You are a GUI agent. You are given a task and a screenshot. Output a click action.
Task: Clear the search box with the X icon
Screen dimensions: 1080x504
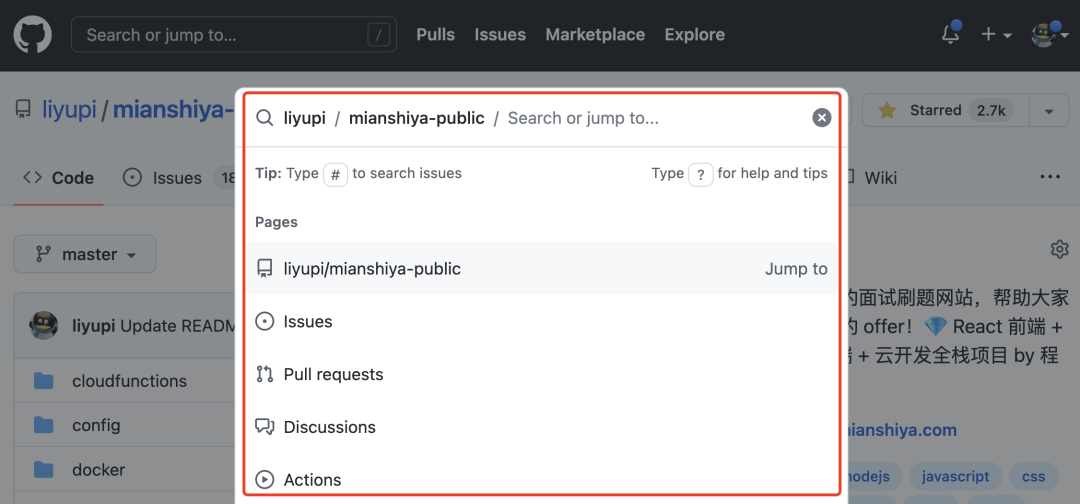821,118
